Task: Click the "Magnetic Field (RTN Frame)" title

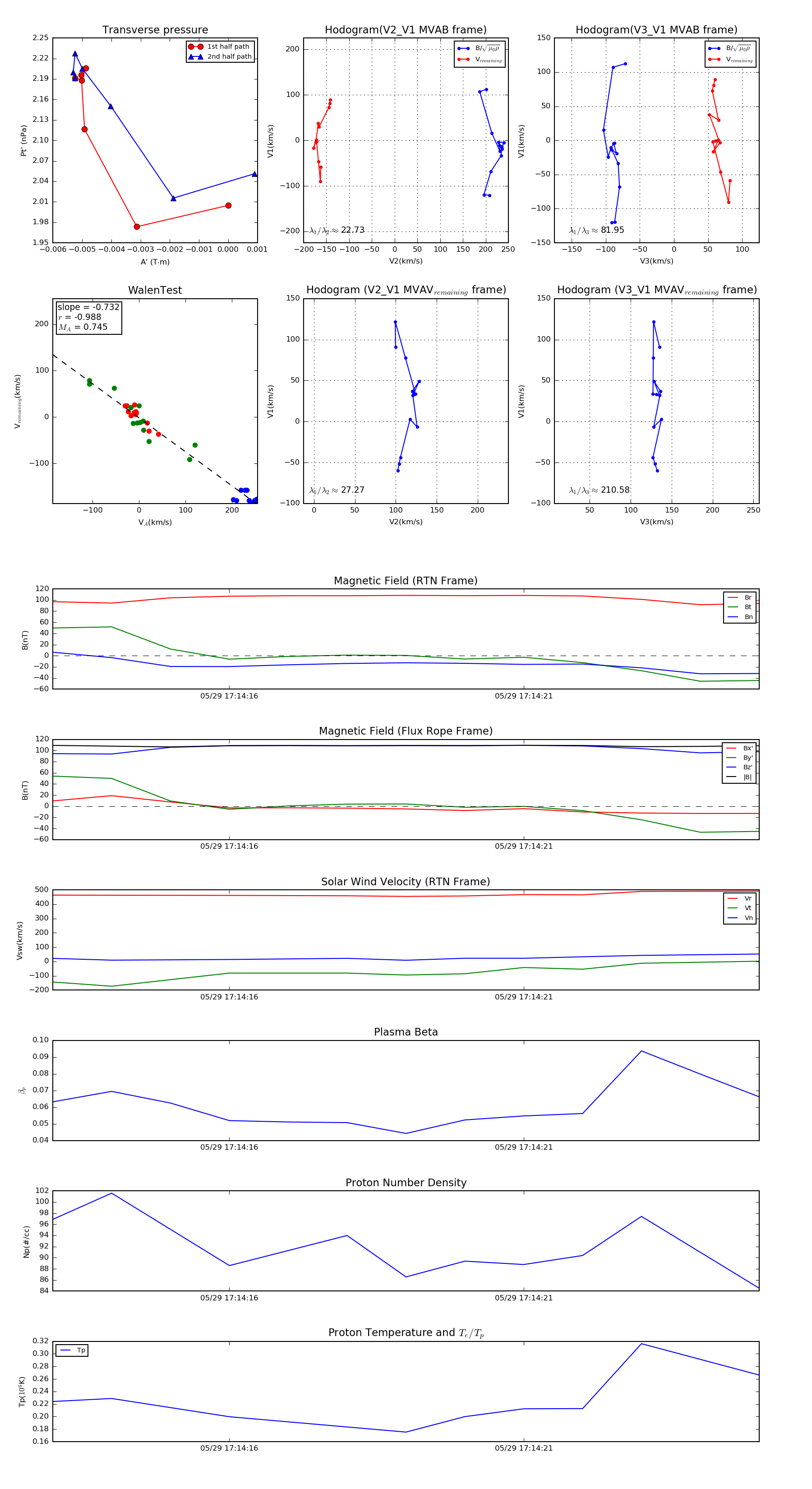Action: click(406, 581)
